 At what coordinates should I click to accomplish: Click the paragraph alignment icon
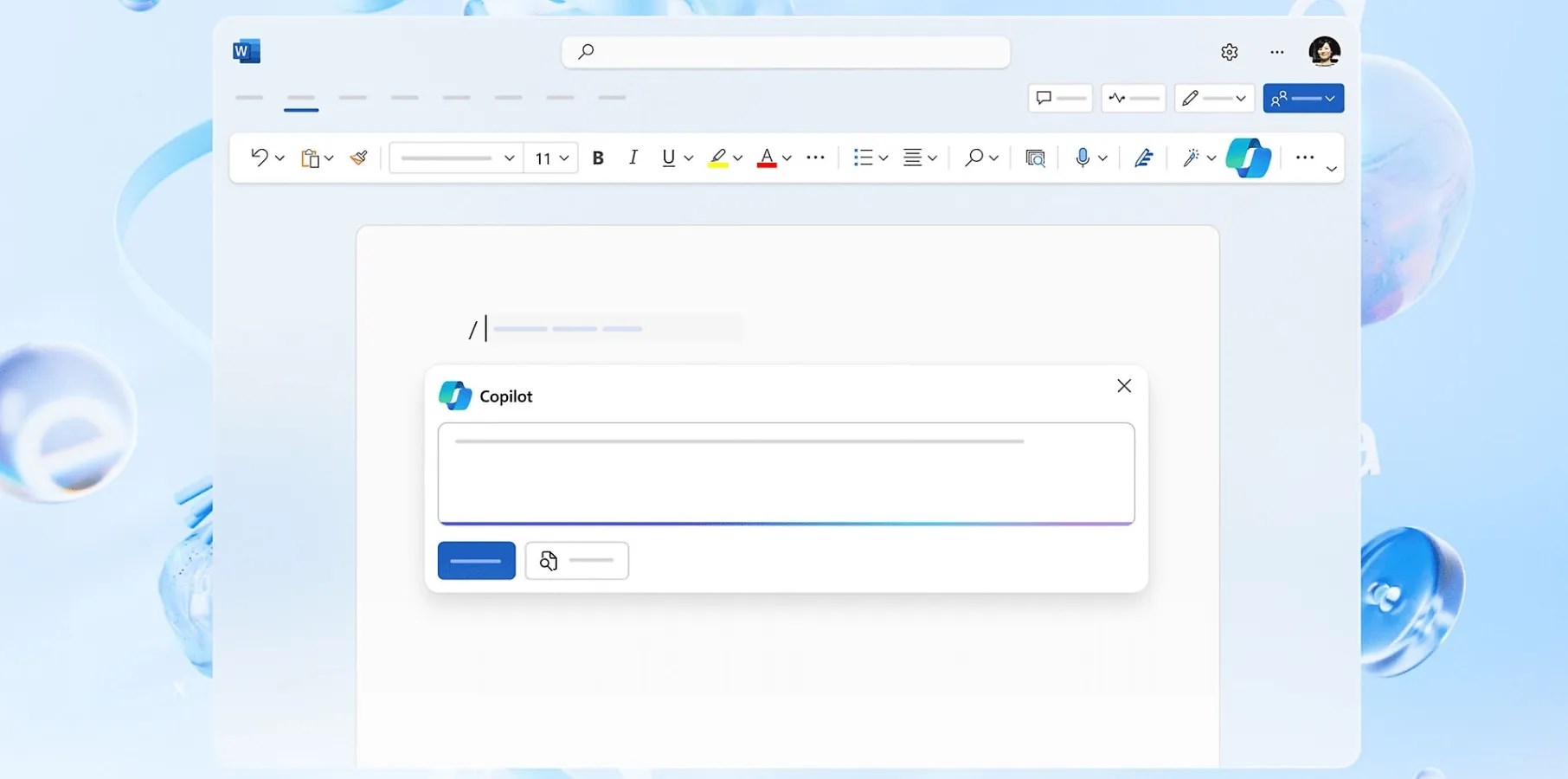[x=912, y=158]
